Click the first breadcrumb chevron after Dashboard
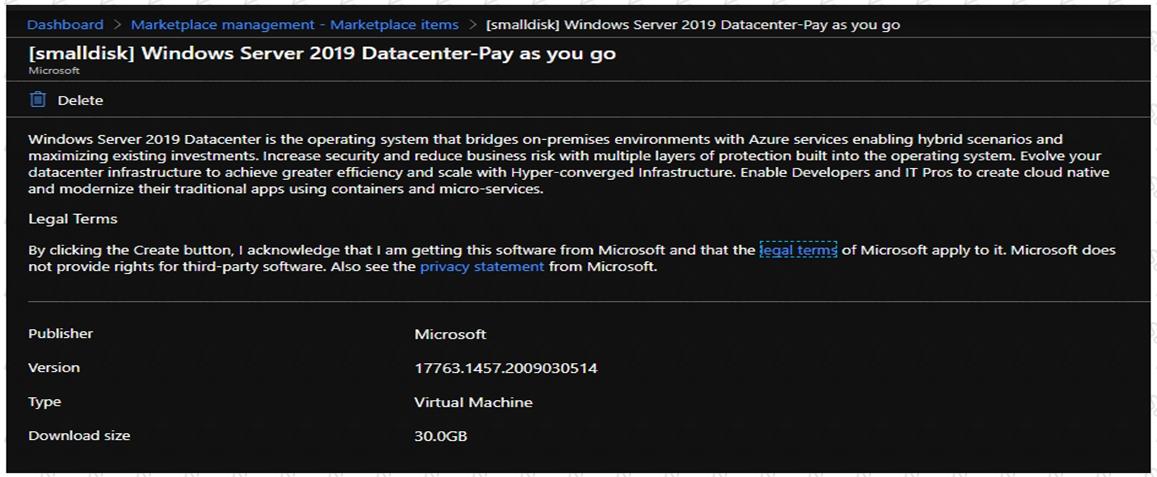Screen dimensions: 1157x477 click(117, 25)
